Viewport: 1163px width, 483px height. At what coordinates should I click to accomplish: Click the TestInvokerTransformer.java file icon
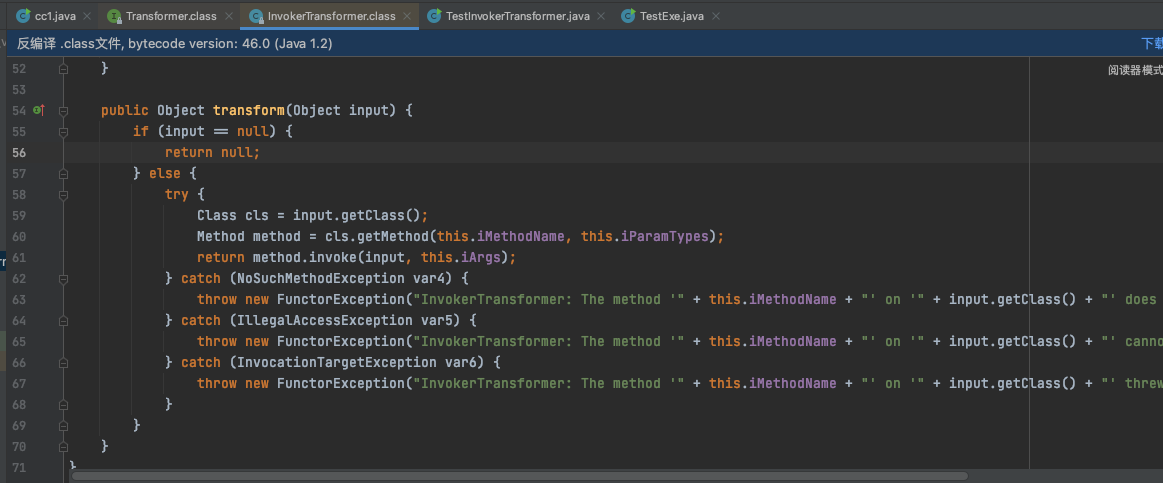click(435, 16)
